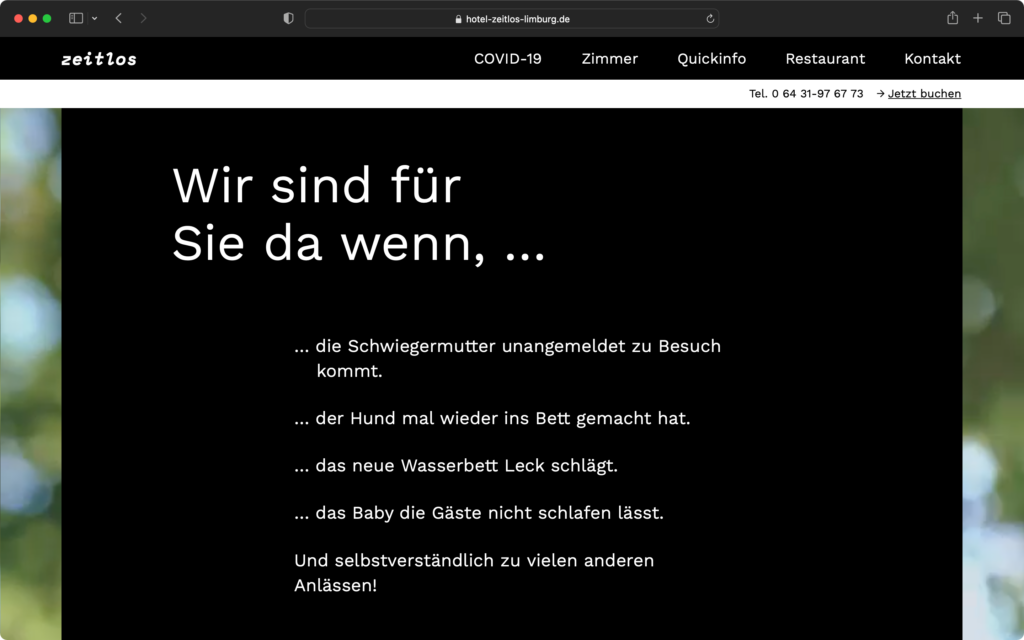This screenshot has width=1024, height=640.
Task: Open the sidebar chevron dropdown
Action: 95,17
